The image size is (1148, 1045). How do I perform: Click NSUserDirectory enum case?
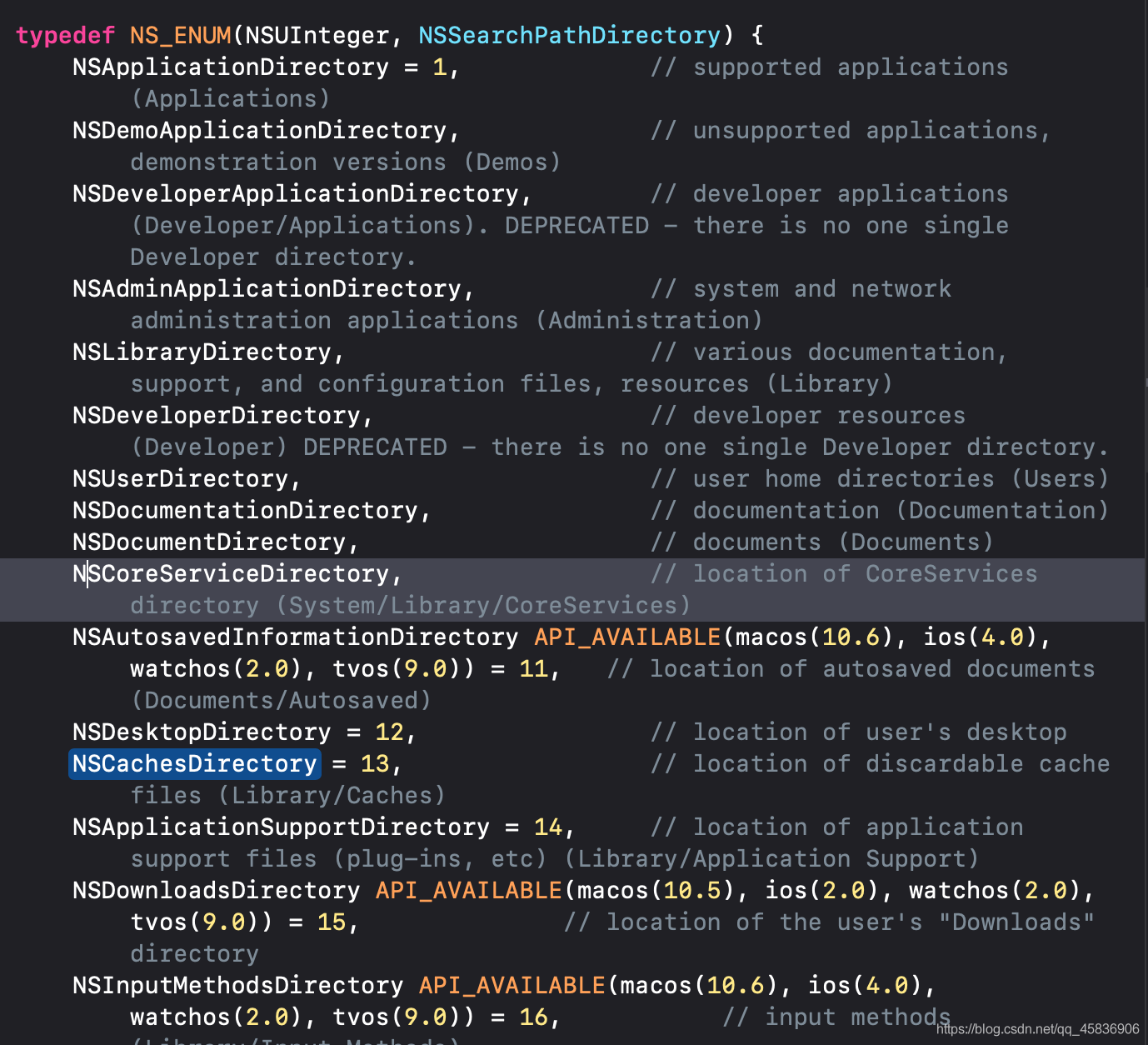[x=180, y=479]
